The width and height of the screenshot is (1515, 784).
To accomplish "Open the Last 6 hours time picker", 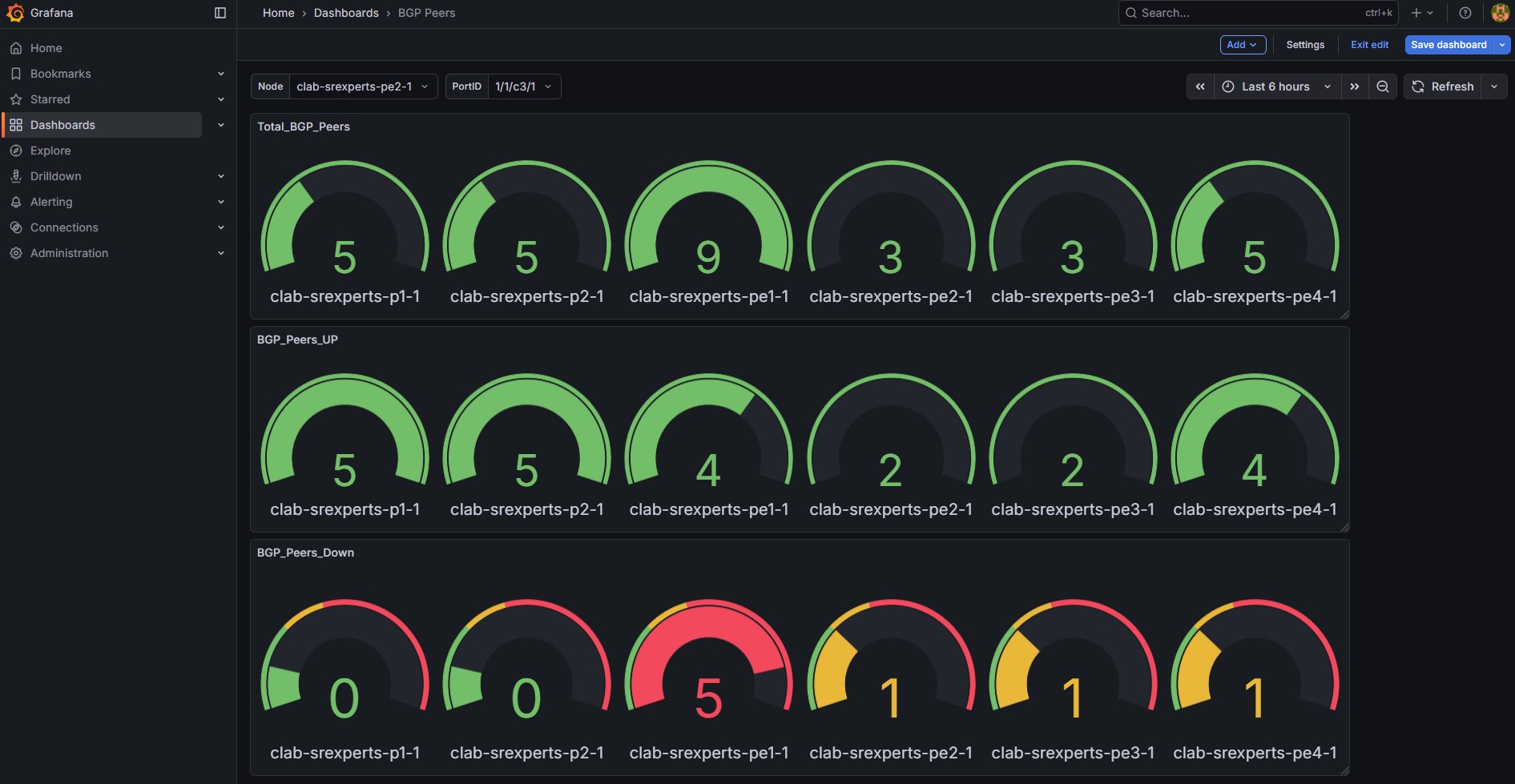I will click(1277, 86).
